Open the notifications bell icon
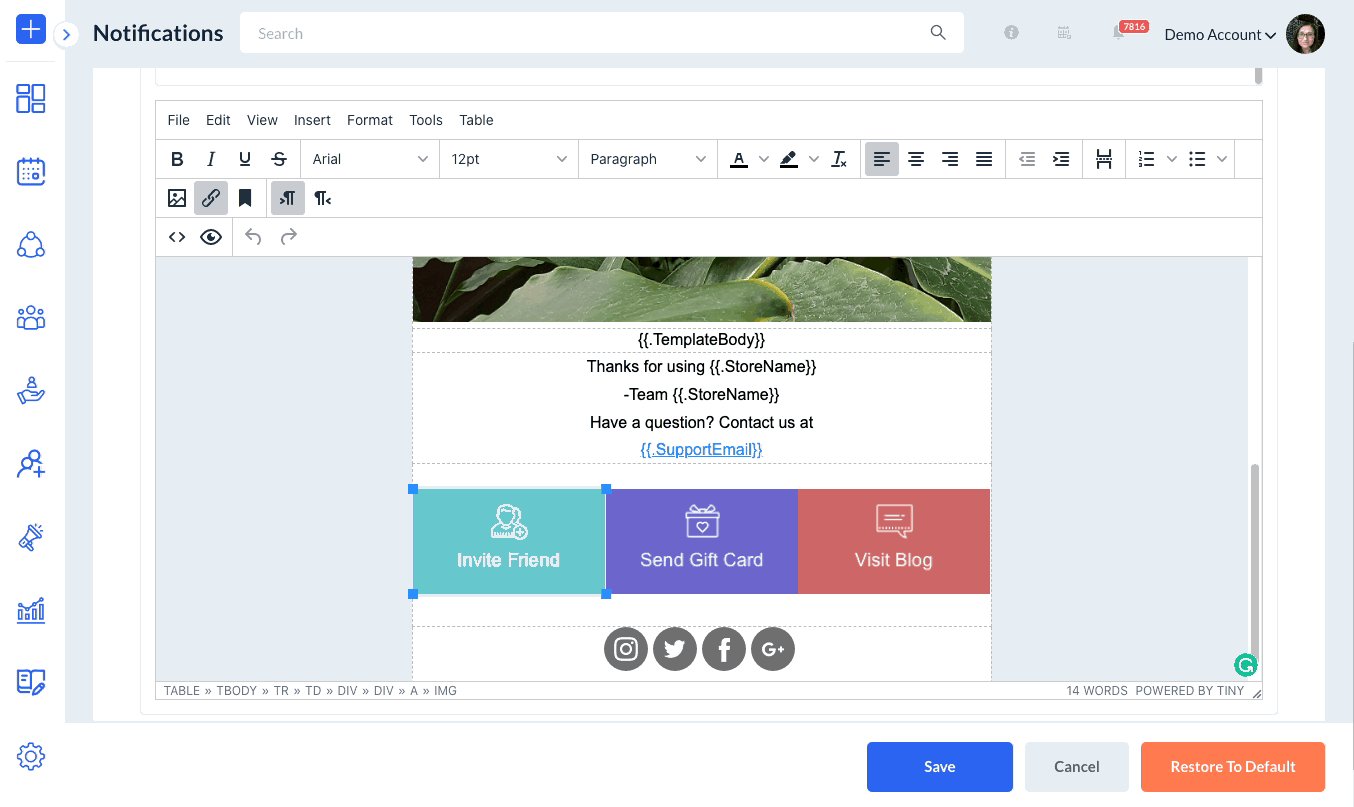 coord(1119,33)
